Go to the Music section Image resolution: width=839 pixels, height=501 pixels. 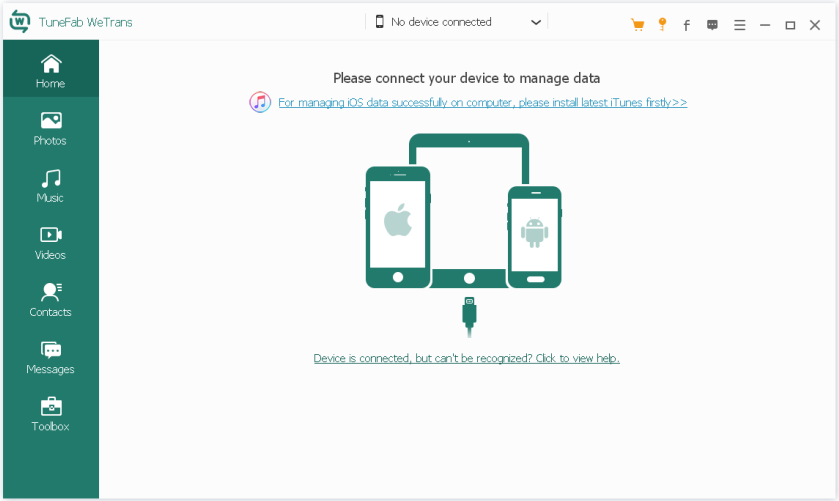coord(50,185)
